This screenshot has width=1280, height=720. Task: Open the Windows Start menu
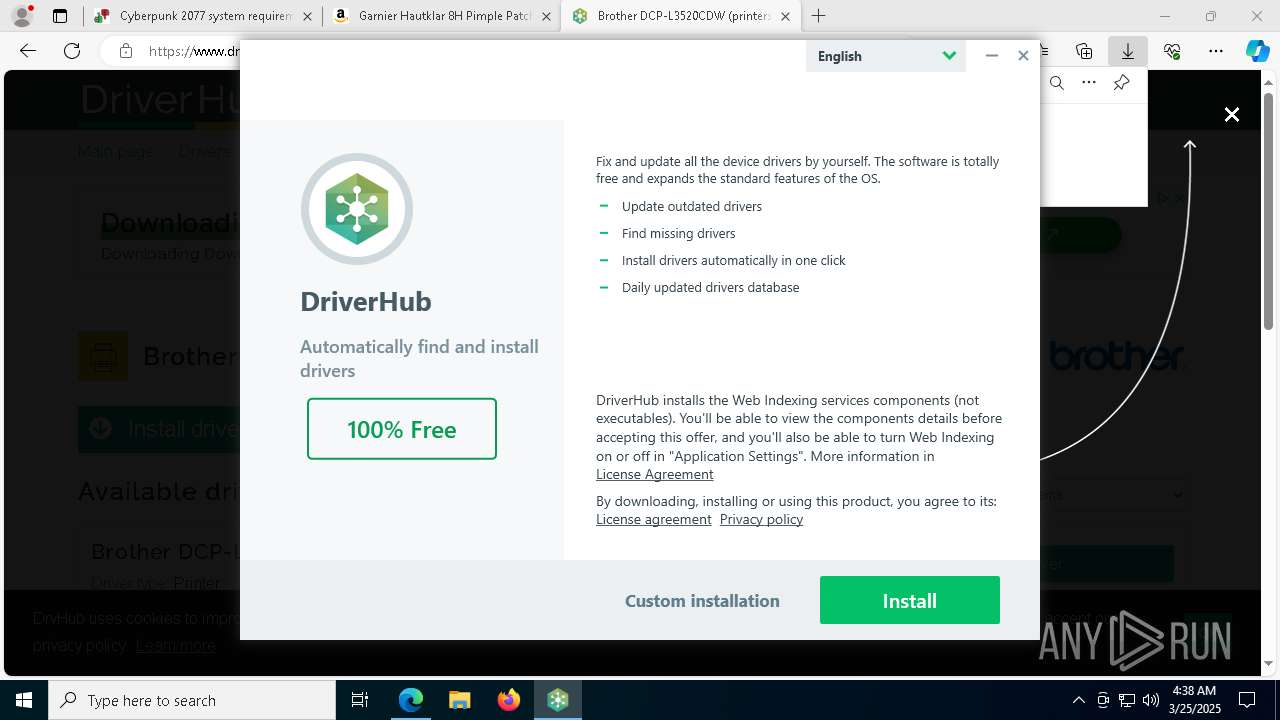coord(24,700)
